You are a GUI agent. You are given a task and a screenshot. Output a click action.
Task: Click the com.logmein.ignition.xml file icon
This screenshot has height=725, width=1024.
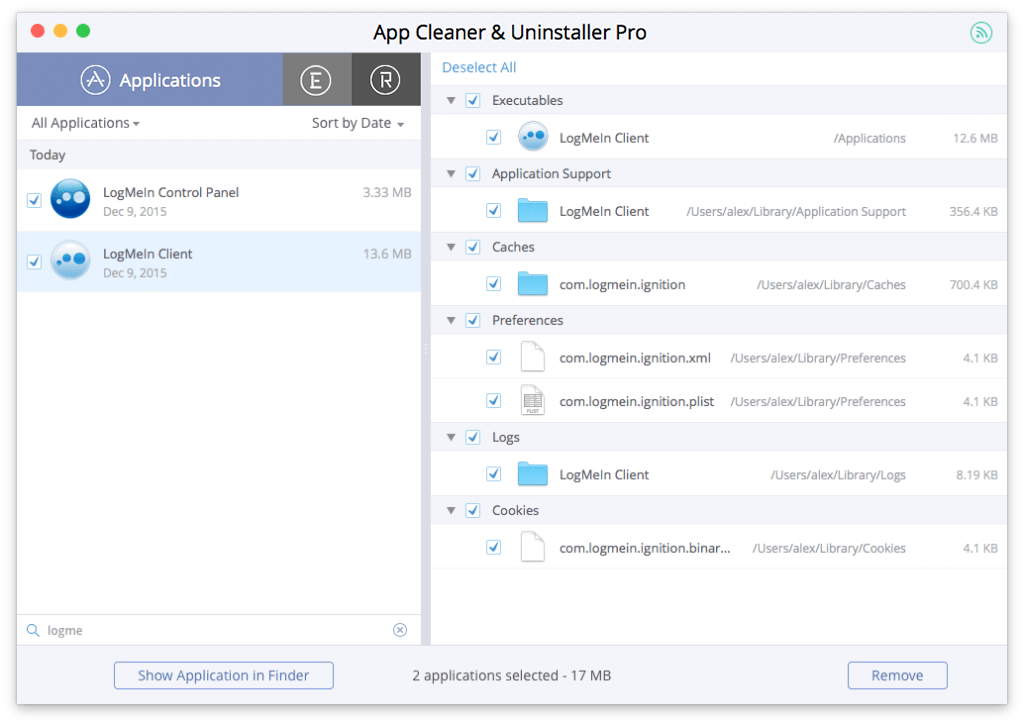click(533, 357)
